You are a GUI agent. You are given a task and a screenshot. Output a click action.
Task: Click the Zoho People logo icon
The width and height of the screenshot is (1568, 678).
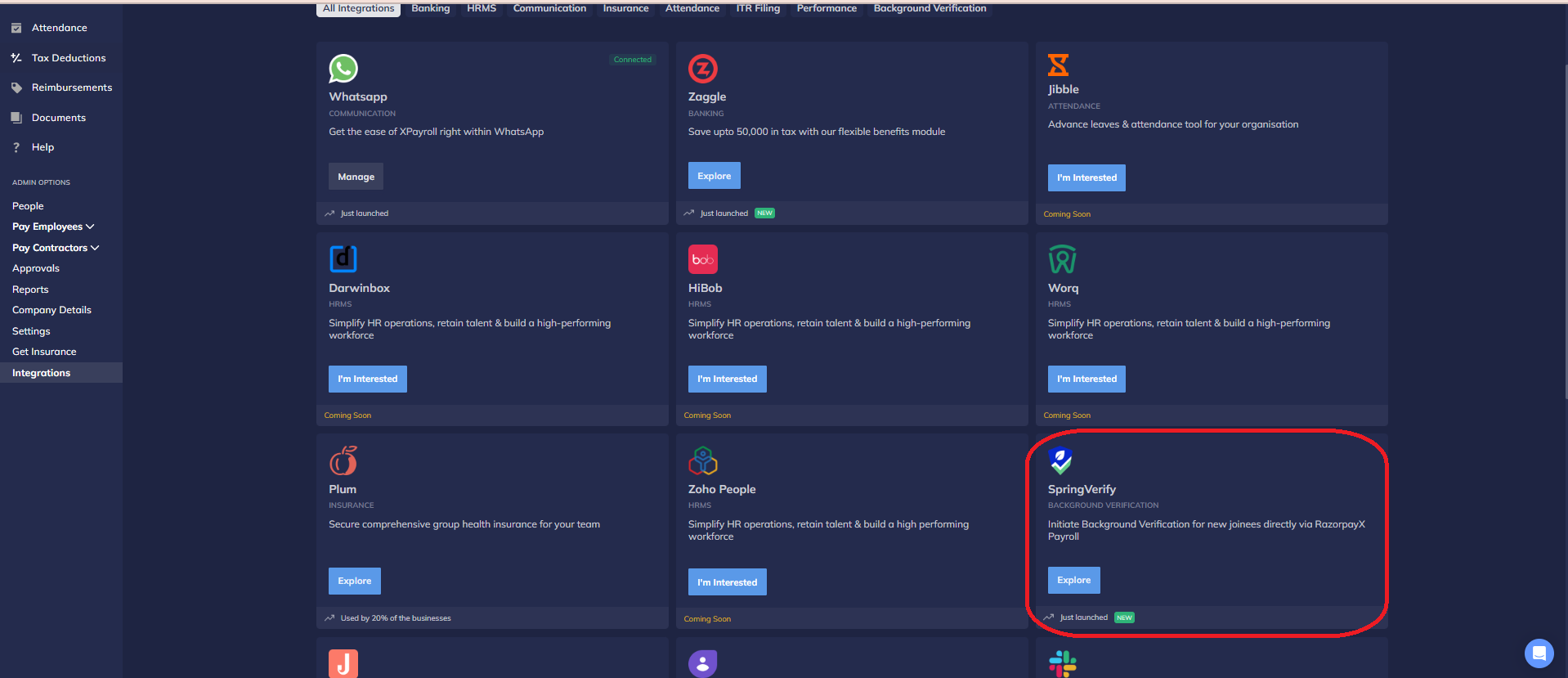[x=702, y=460]
